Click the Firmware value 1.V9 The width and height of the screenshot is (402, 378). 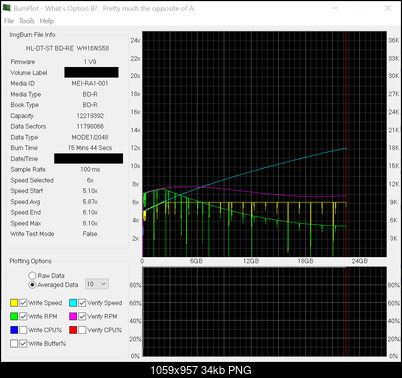coord(90,62)
